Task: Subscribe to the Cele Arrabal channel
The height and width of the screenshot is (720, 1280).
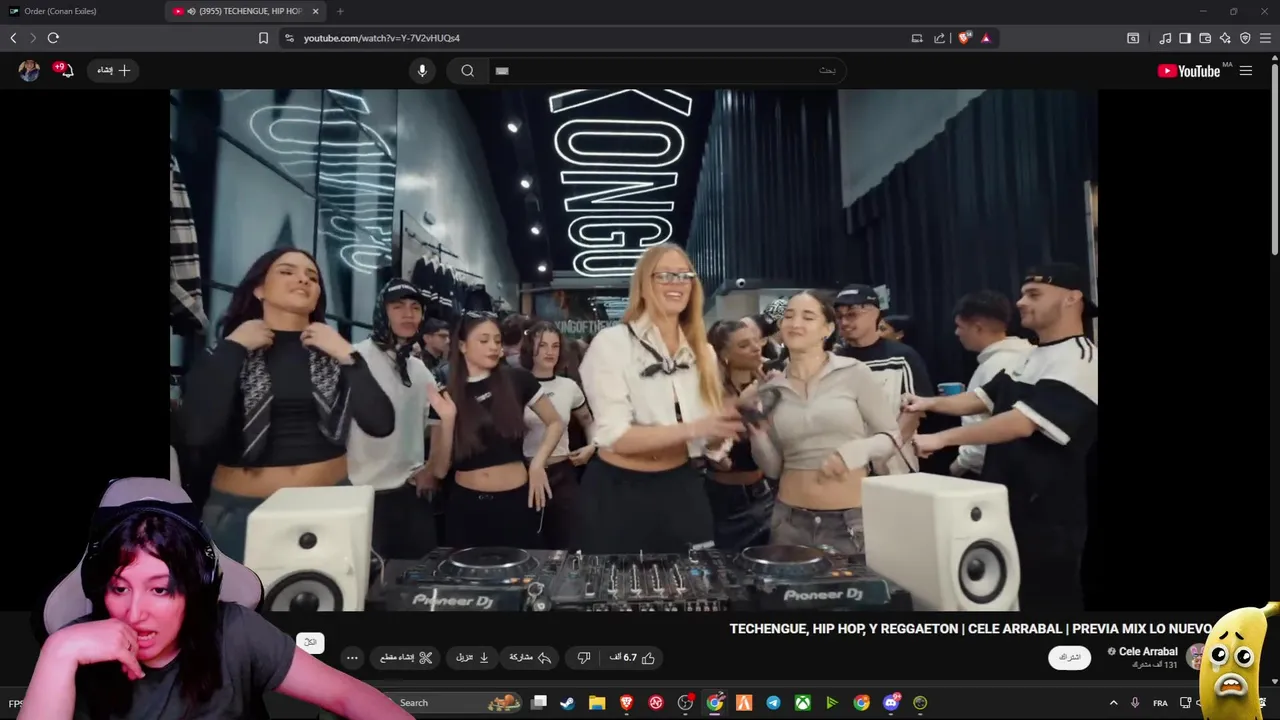Action: click(1070, 657)
